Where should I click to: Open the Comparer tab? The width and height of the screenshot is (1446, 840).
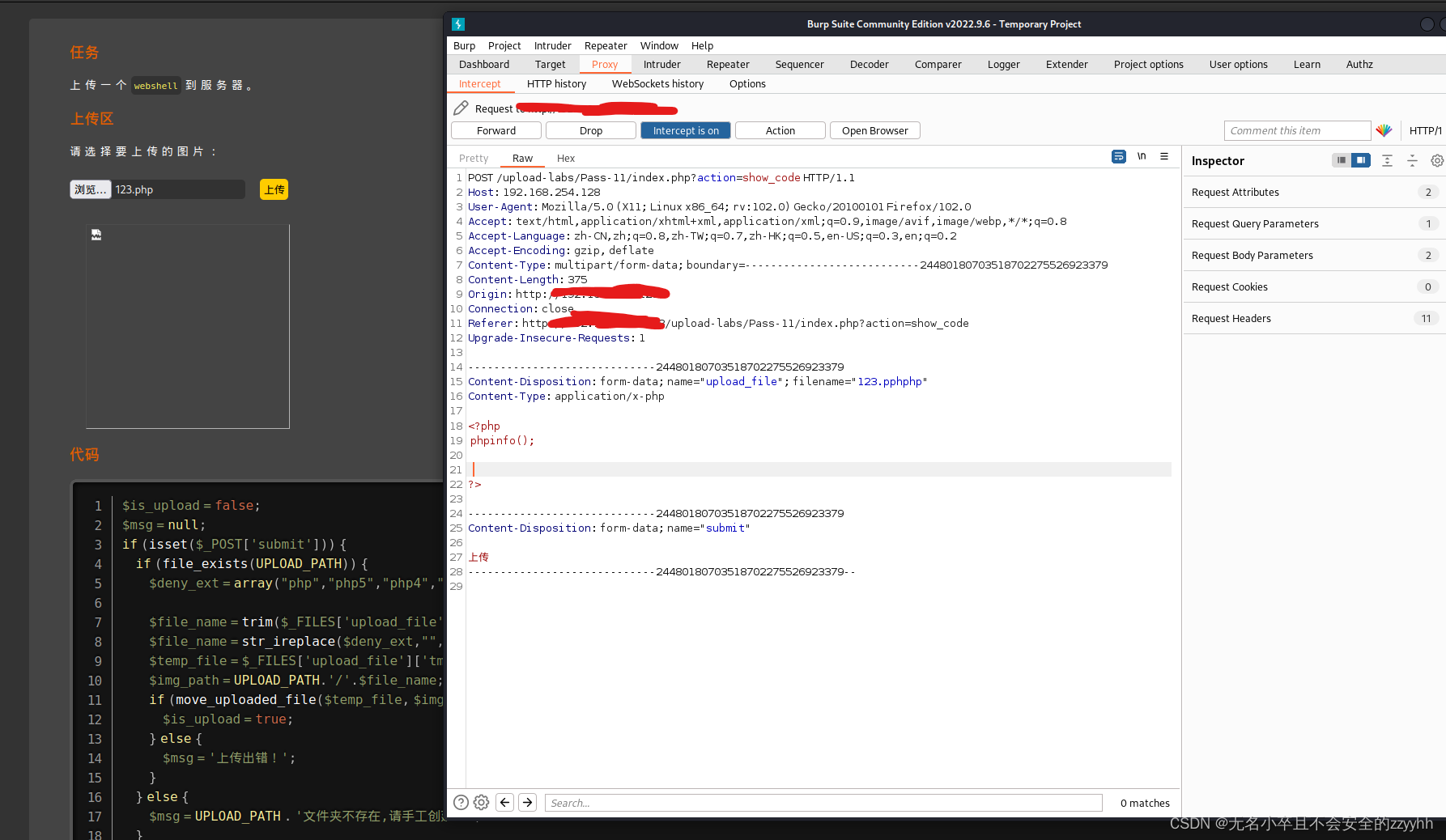coord(938,64)
